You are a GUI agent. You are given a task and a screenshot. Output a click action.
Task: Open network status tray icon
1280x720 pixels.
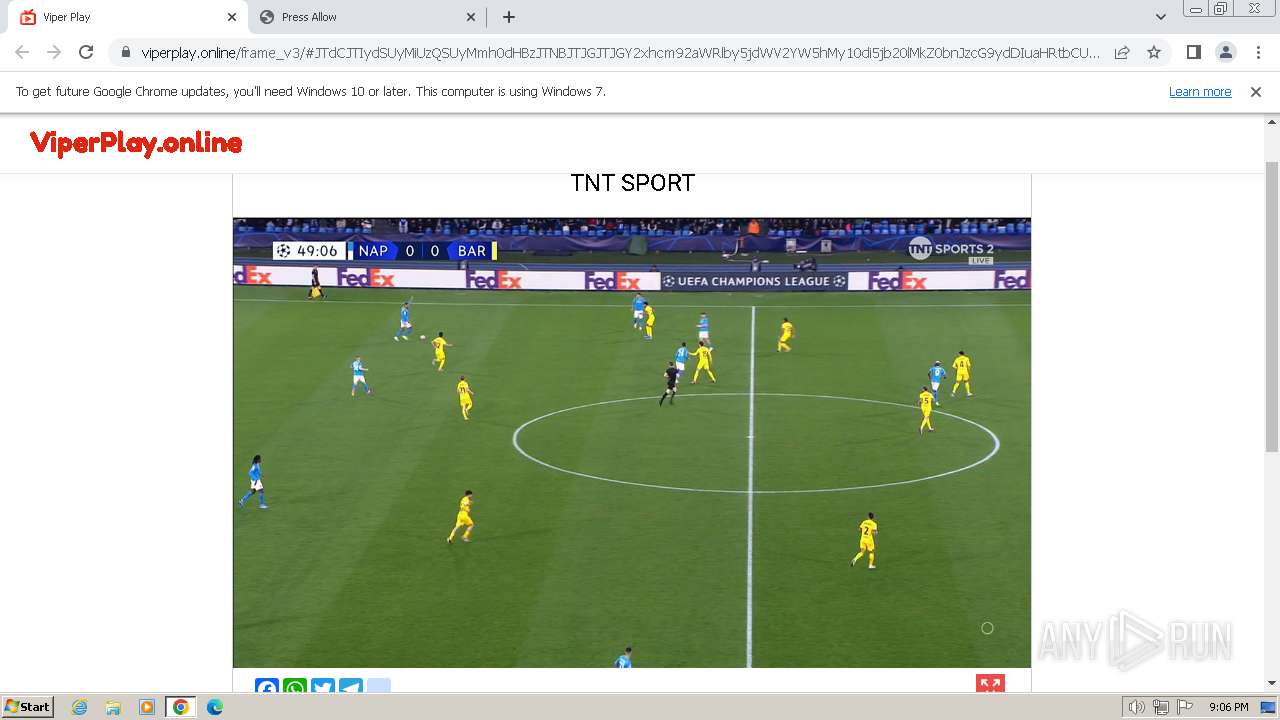1161,707
